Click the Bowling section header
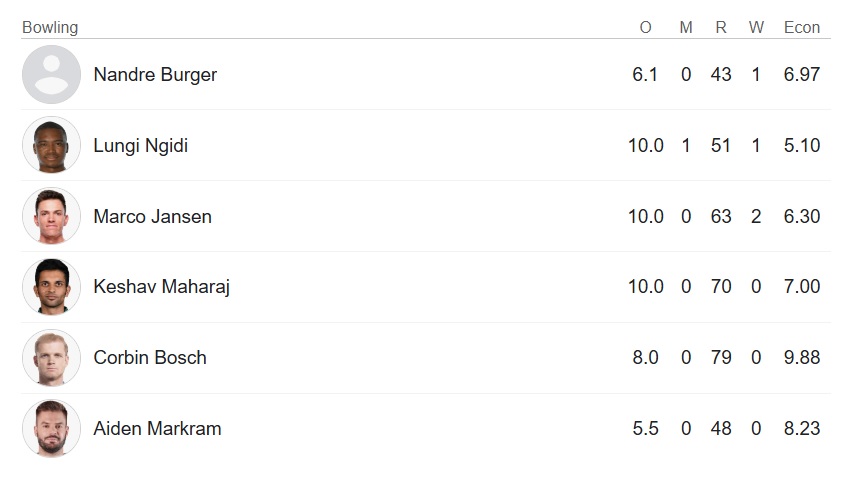 tap(50, 27)
